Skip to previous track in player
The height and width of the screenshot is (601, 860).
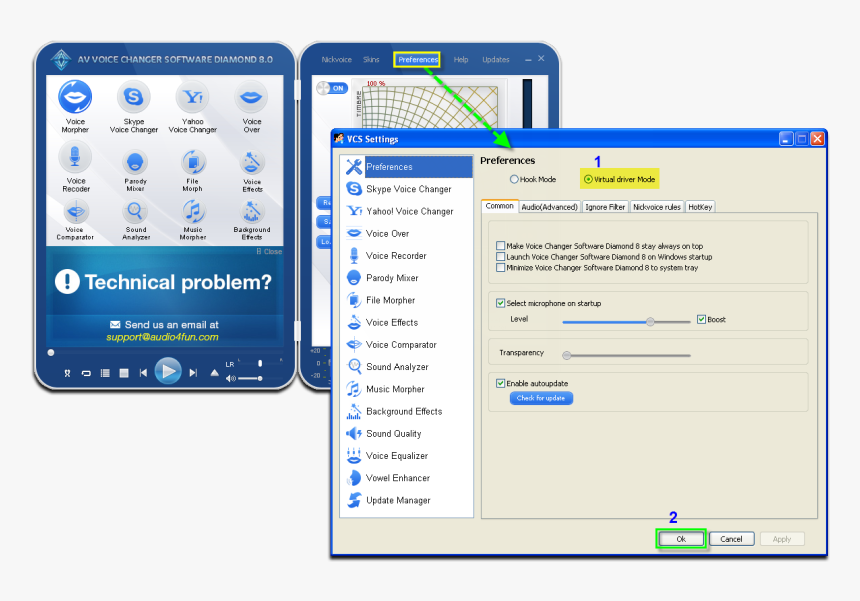point(143,373)
